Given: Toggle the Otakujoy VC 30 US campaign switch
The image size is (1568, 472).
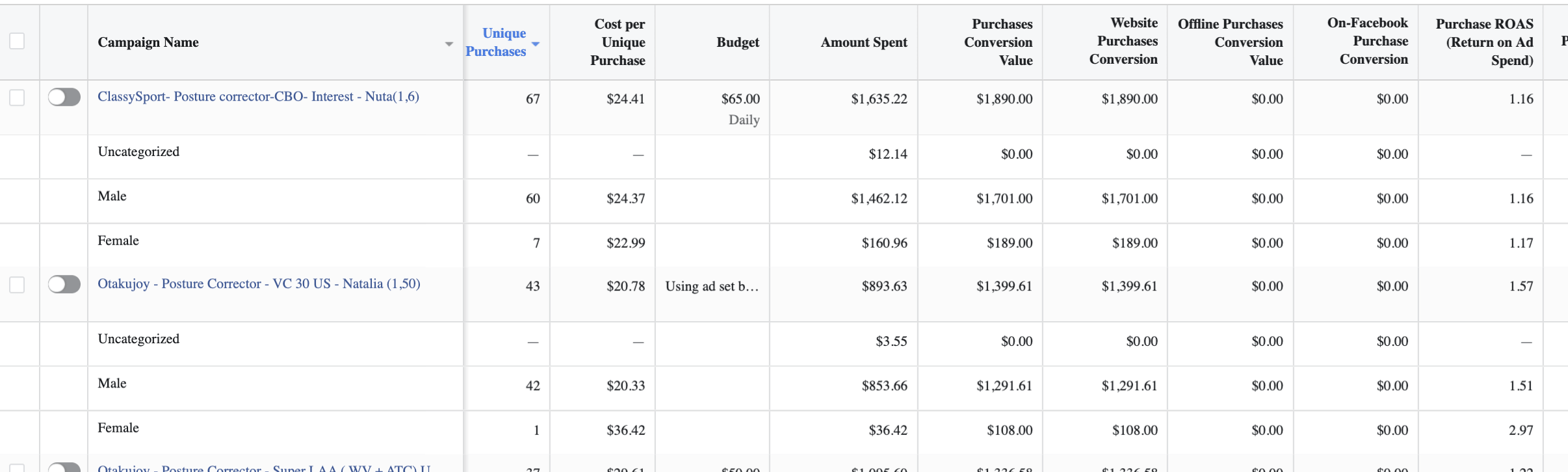Looking at the screenshot, I should [x=64, y=285].
